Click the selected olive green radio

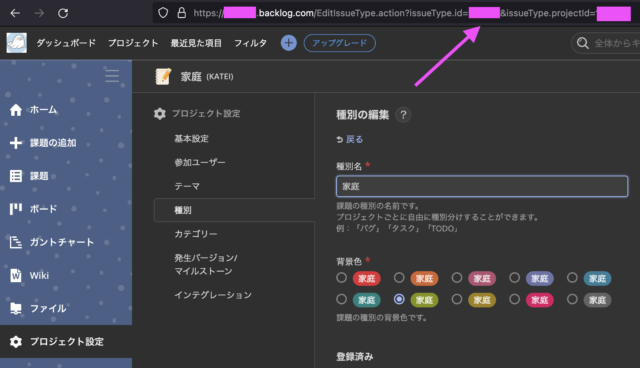399,299
